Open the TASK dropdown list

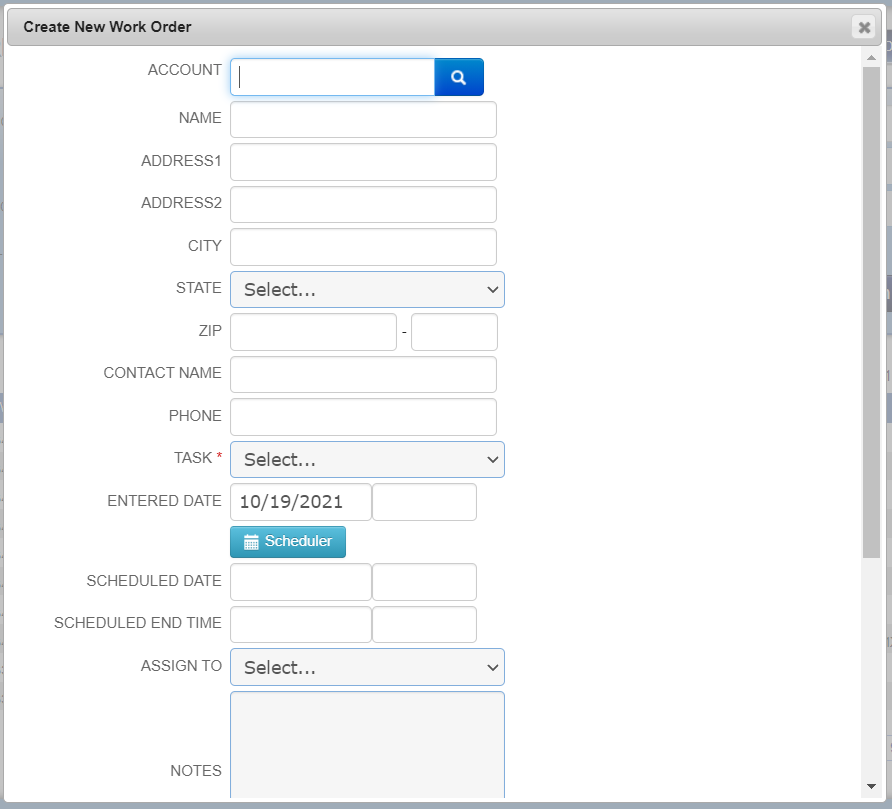(x=367, y=459)
